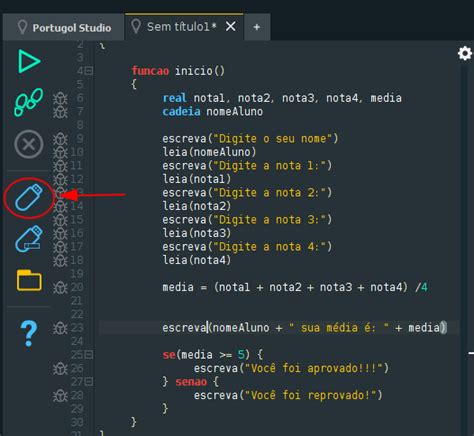Image resolution: width=474 pixels, height=436 pixels.
Task: Collapse the senao block at line 27
Action: click(x=89, y=382)
